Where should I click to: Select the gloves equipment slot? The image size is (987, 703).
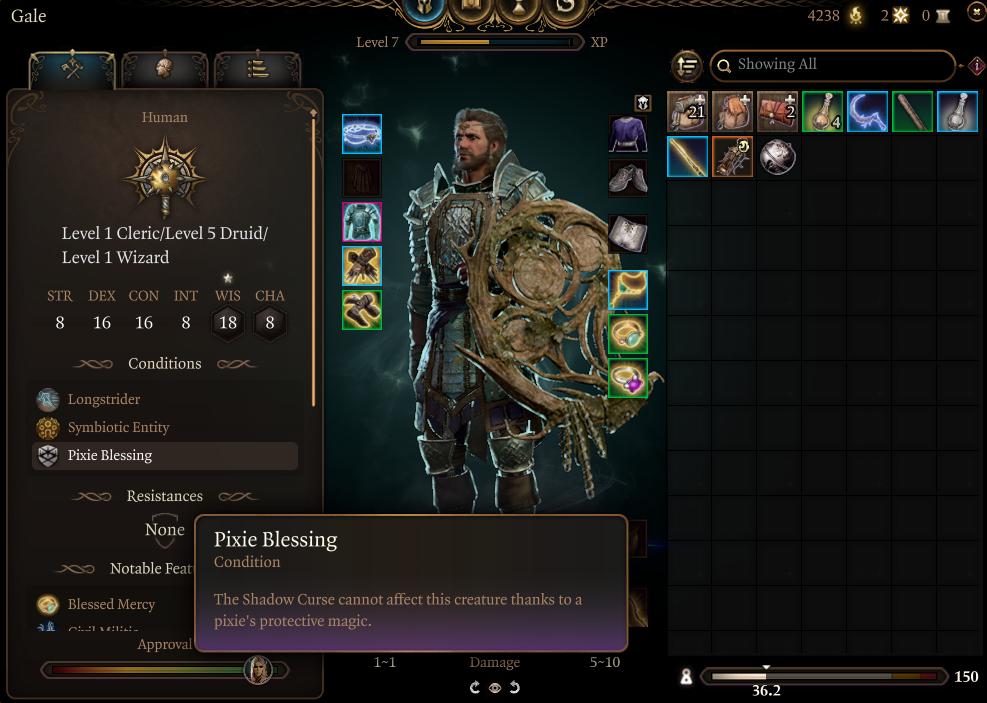coord(362,266)
